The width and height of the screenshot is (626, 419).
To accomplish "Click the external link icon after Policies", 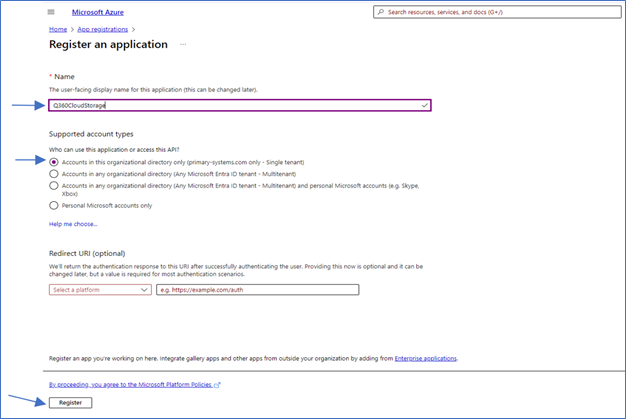I will point(217,384).
